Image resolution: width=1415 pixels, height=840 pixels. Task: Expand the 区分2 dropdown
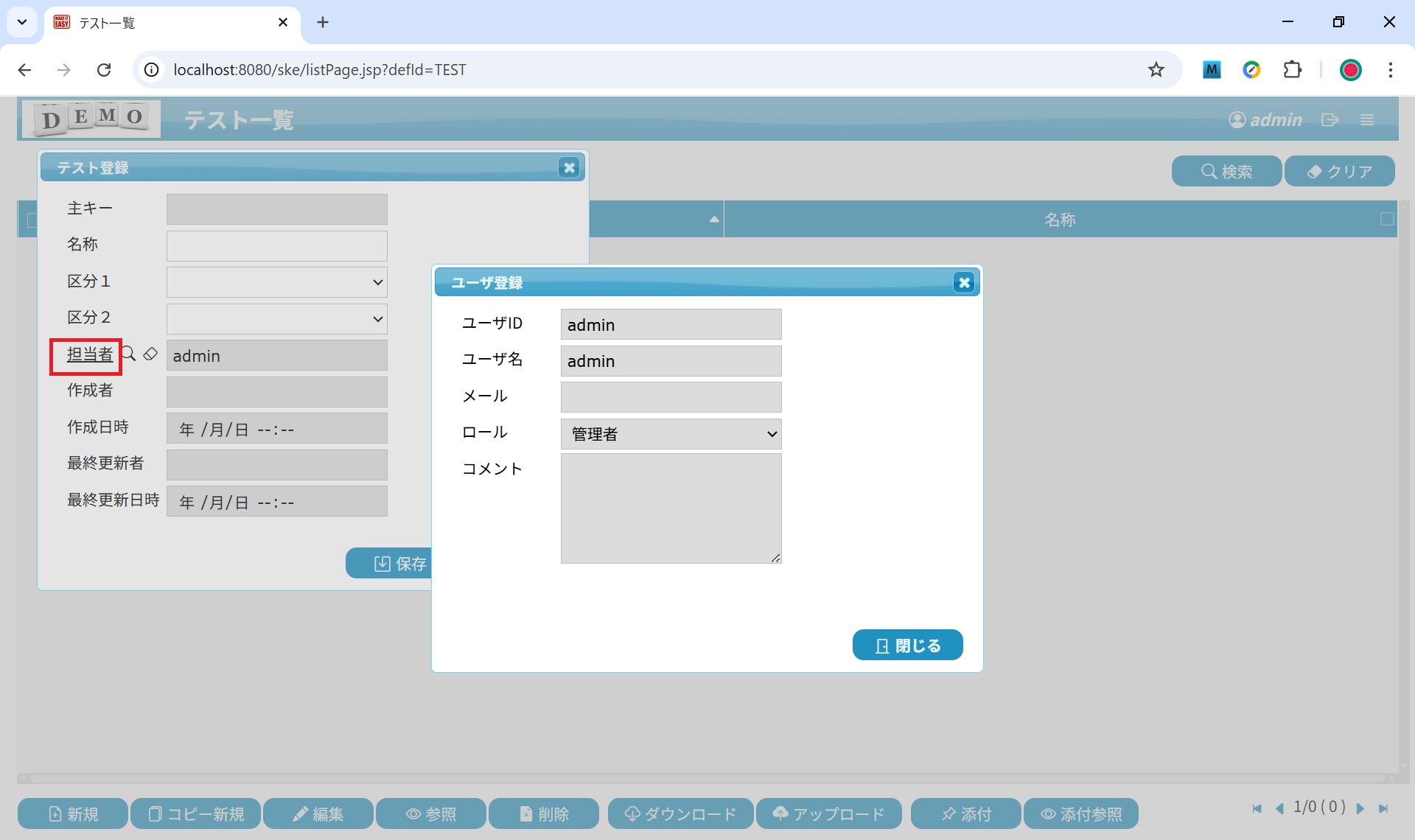(x=277, y=319)
